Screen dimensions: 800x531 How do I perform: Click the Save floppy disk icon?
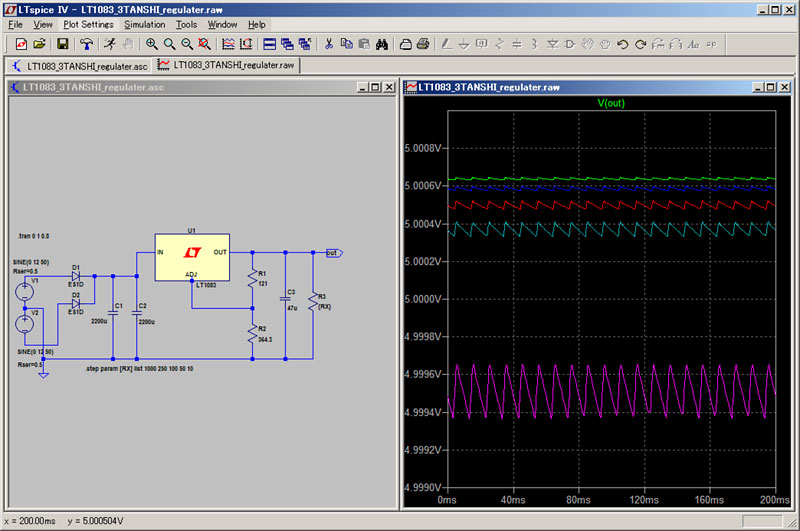[63, 44]
